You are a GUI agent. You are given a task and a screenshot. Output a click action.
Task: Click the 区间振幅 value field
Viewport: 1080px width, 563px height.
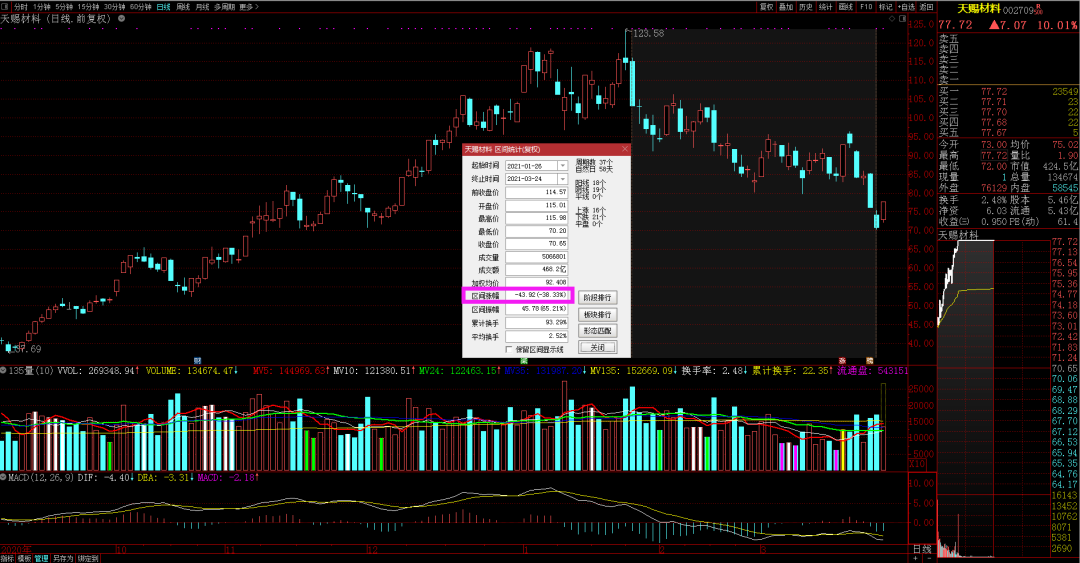[x=536, y=309]
